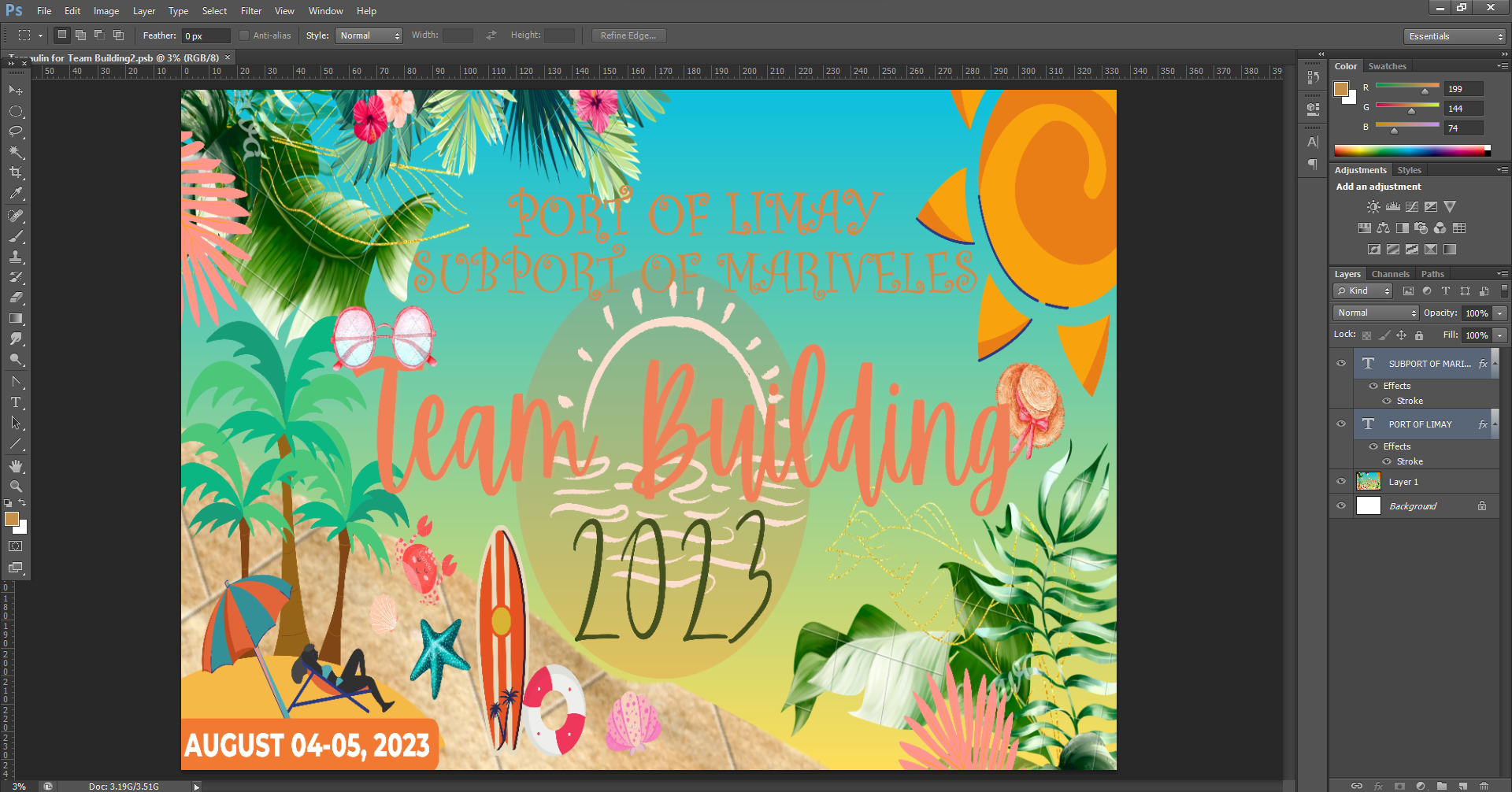This screenshot has height=792, width=1512.
Task: Select the Dodge tool
Action: point(16,359)
